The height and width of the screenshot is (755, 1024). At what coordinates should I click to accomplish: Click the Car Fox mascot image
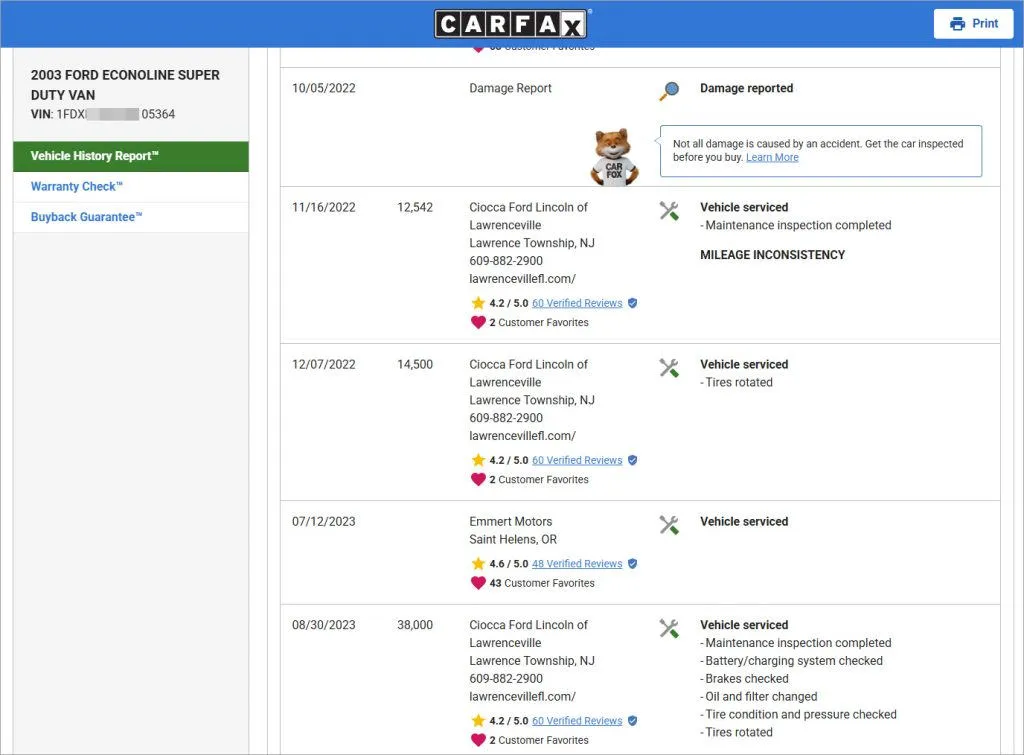614,157
